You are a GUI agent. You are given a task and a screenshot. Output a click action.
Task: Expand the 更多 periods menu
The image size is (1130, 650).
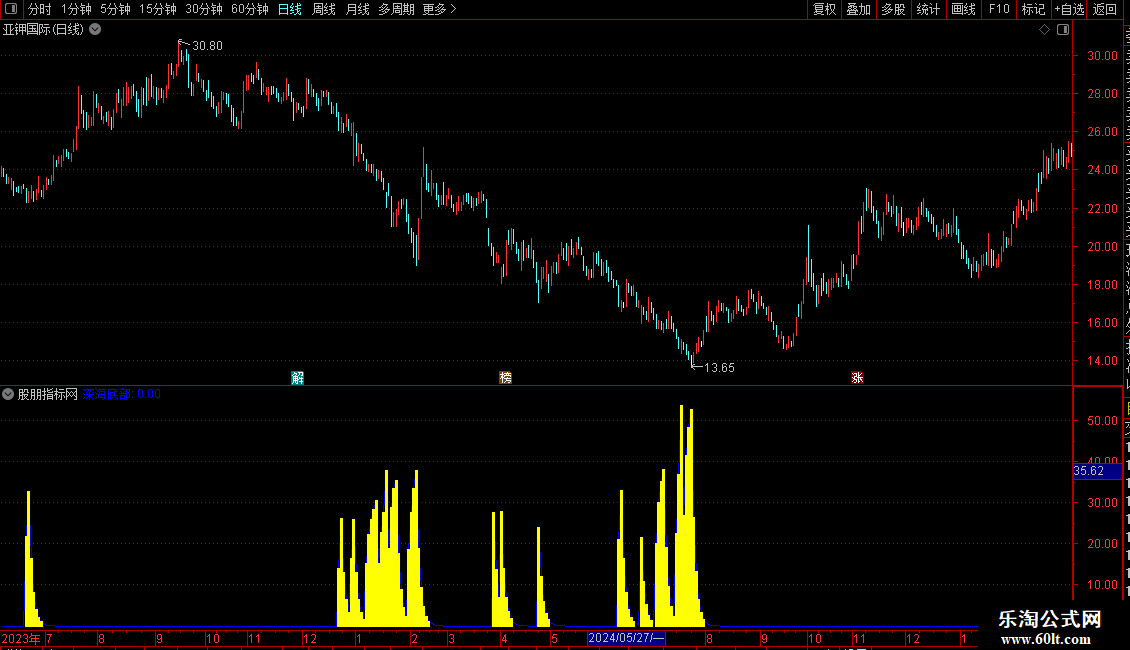coord(439,9)
